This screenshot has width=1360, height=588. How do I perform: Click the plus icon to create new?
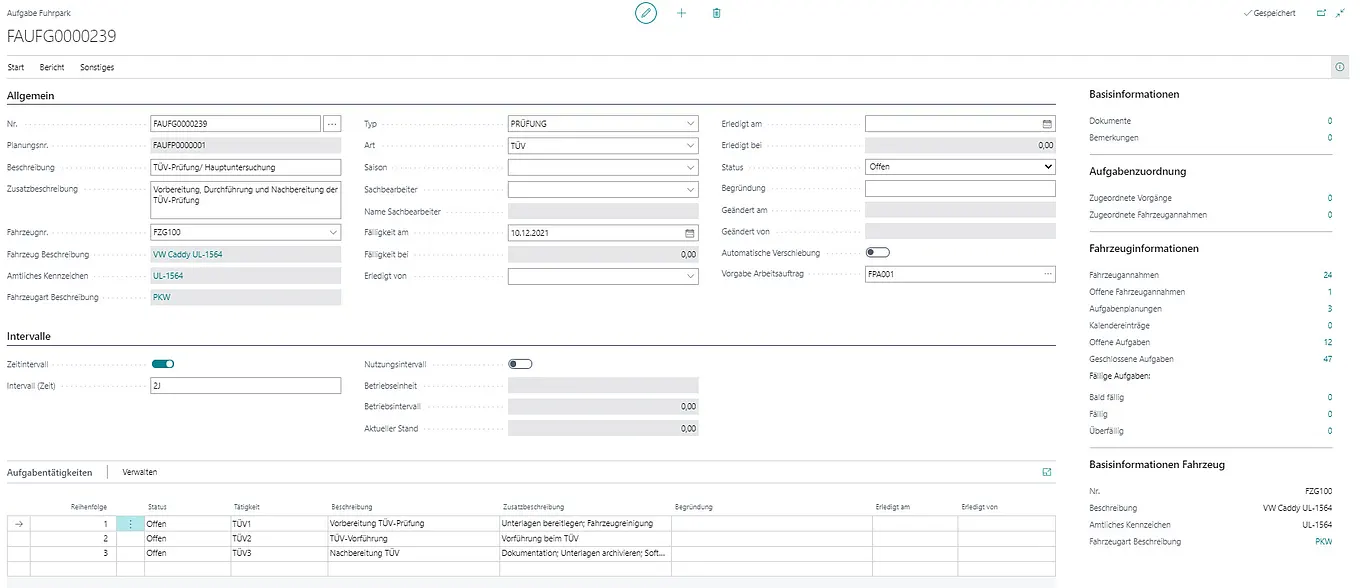tap(682, 13)
